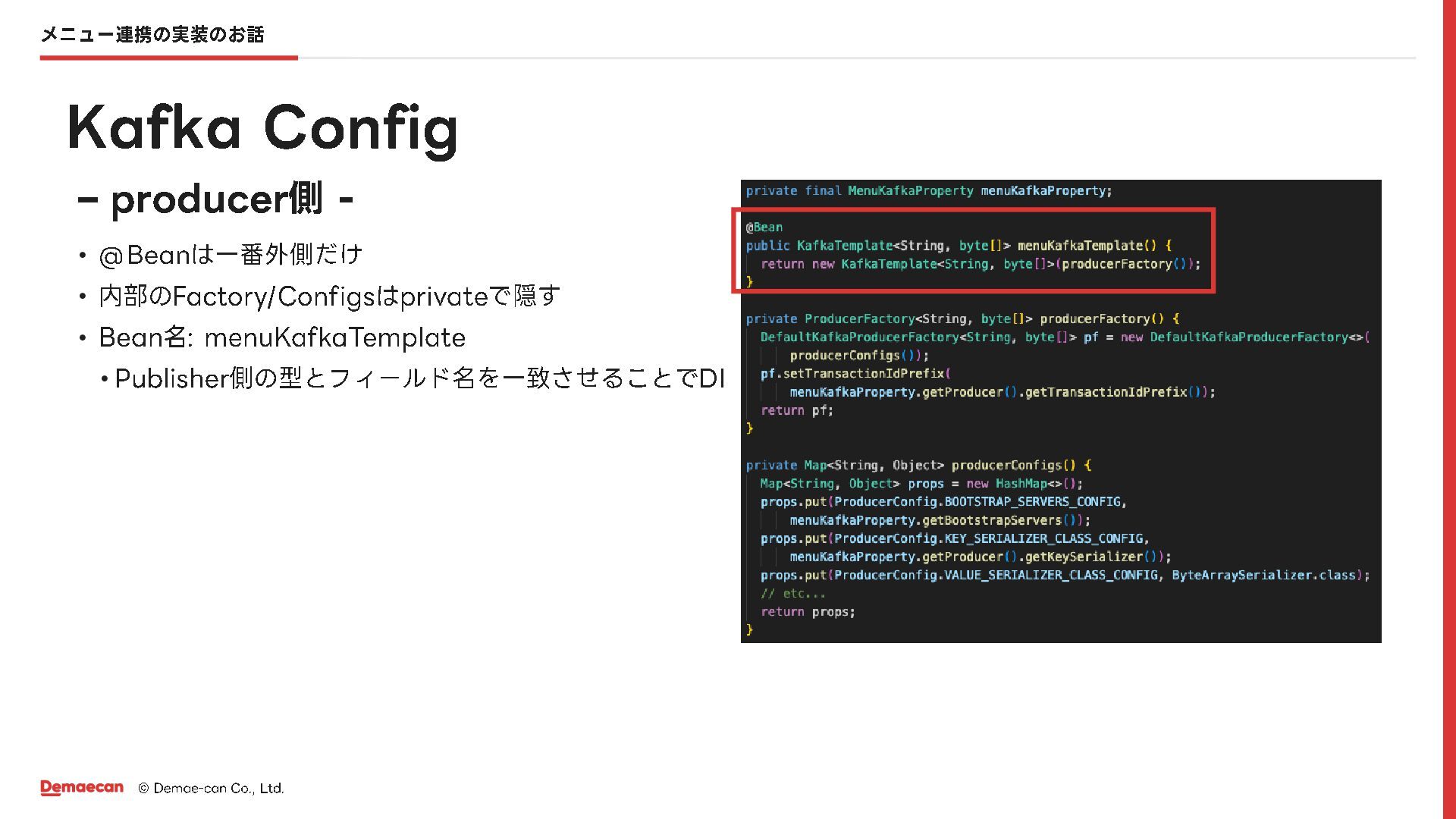The width and height of the screenshot is (1456, 819).
Task: Click the 'pf.setTransactionIdPrefix(' code line
Action: tap(855, 374)
